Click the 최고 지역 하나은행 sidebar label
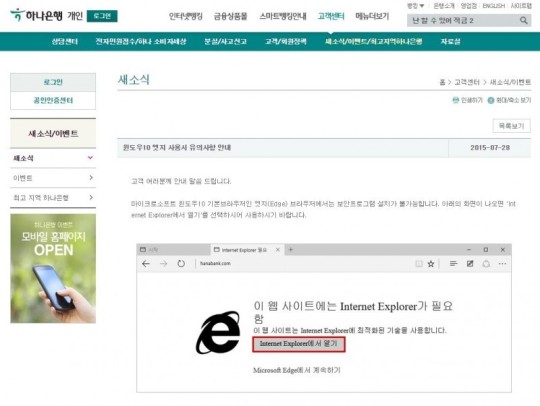Screen dimensions: 540x406 [41, 198]
